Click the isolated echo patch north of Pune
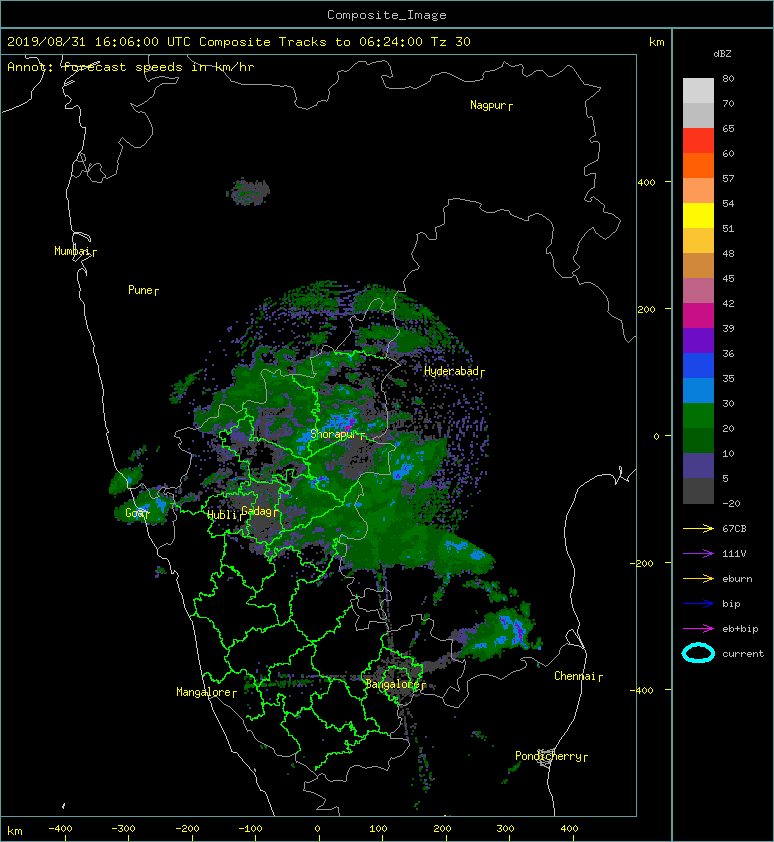 click(249, 192)
